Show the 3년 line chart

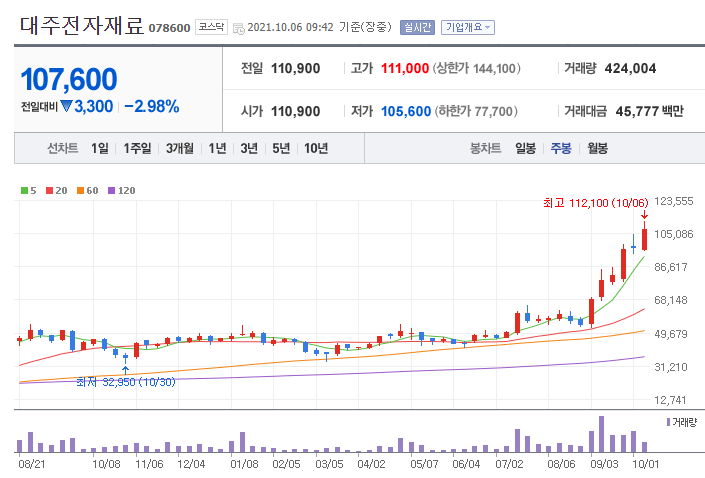coord(249,148)
